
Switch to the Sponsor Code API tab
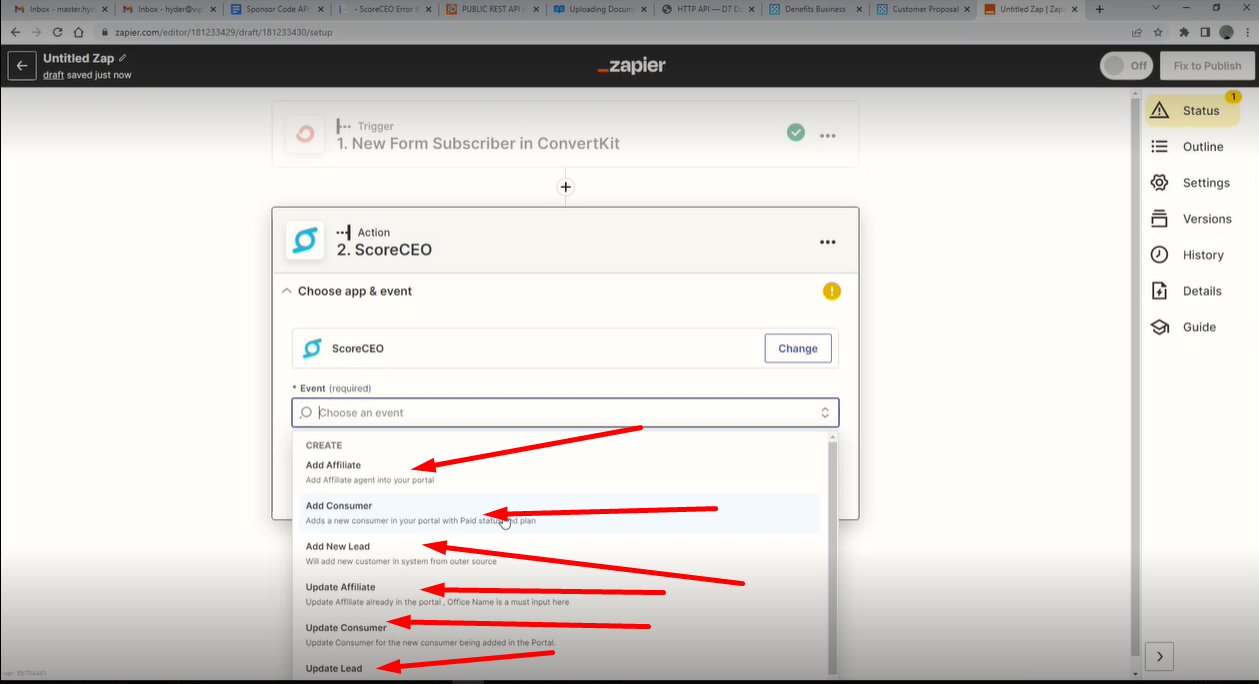coord(277,9)
